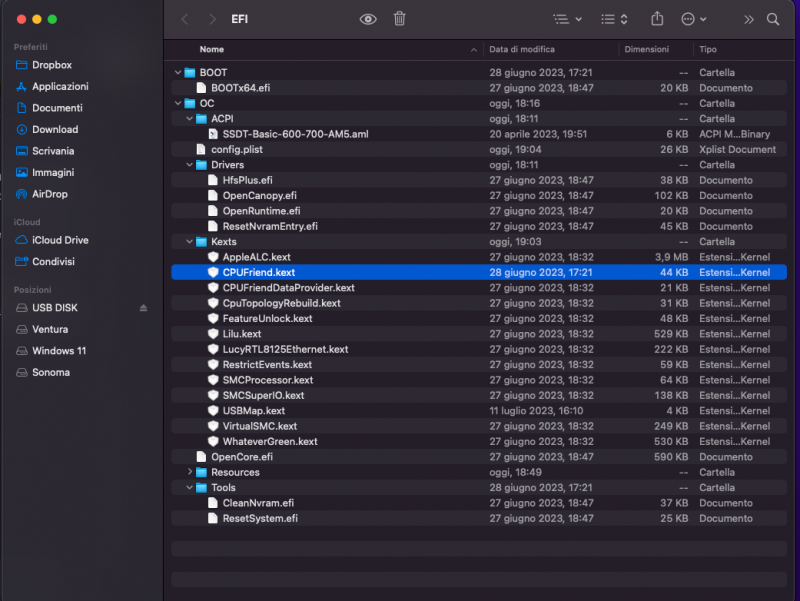Select FeatureUnlock.kext
The width and height of the screenshot is (800, 601).
click(479, 318)
